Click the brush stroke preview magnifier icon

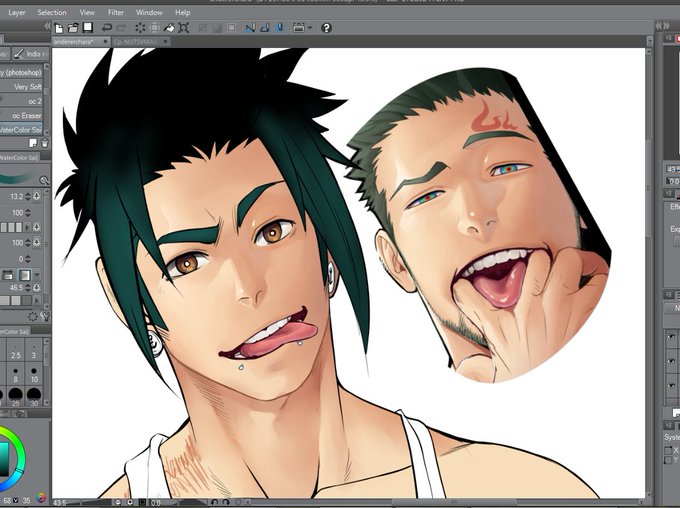click(44, 180)
